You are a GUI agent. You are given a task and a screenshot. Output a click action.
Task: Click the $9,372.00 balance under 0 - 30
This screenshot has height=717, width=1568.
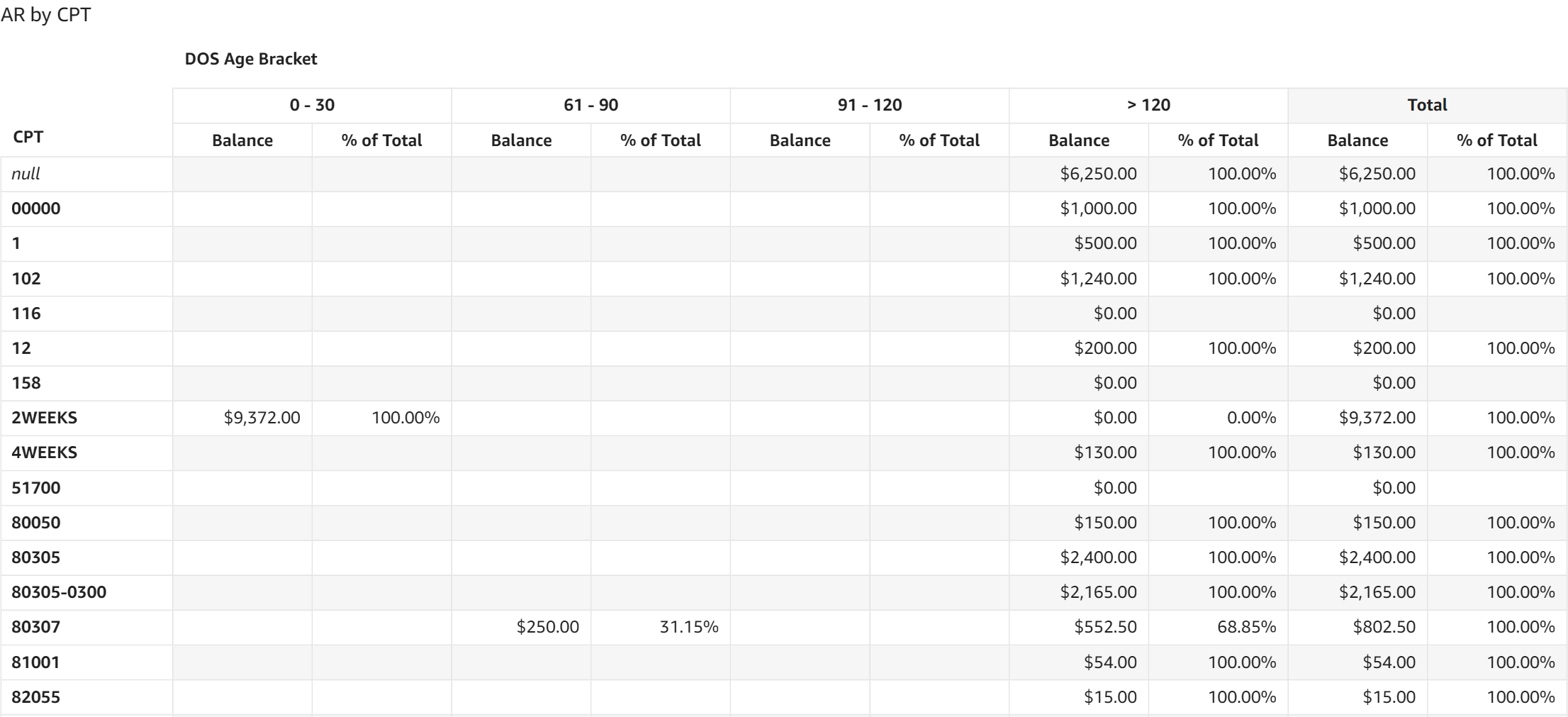[x=262, y=418]
